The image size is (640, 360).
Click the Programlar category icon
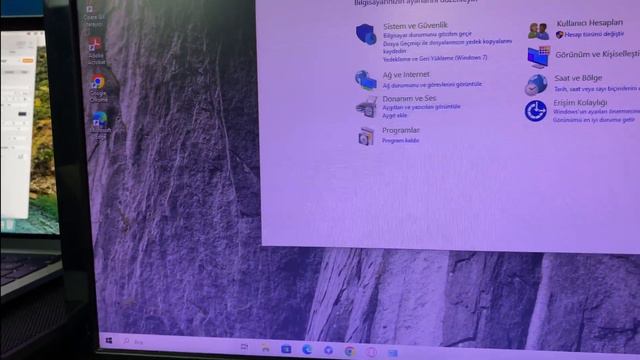click(x=366, y=136)
